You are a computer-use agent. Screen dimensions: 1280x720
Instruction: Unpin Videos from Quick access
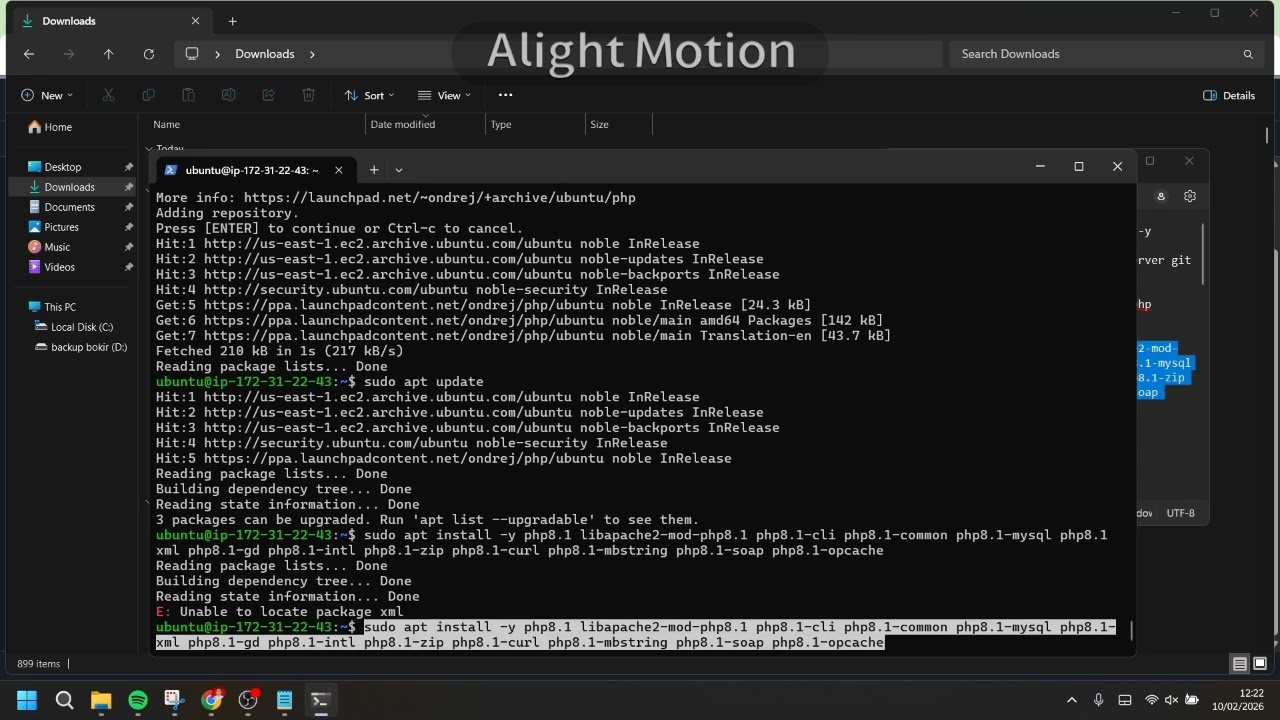[x=128, y=267]
